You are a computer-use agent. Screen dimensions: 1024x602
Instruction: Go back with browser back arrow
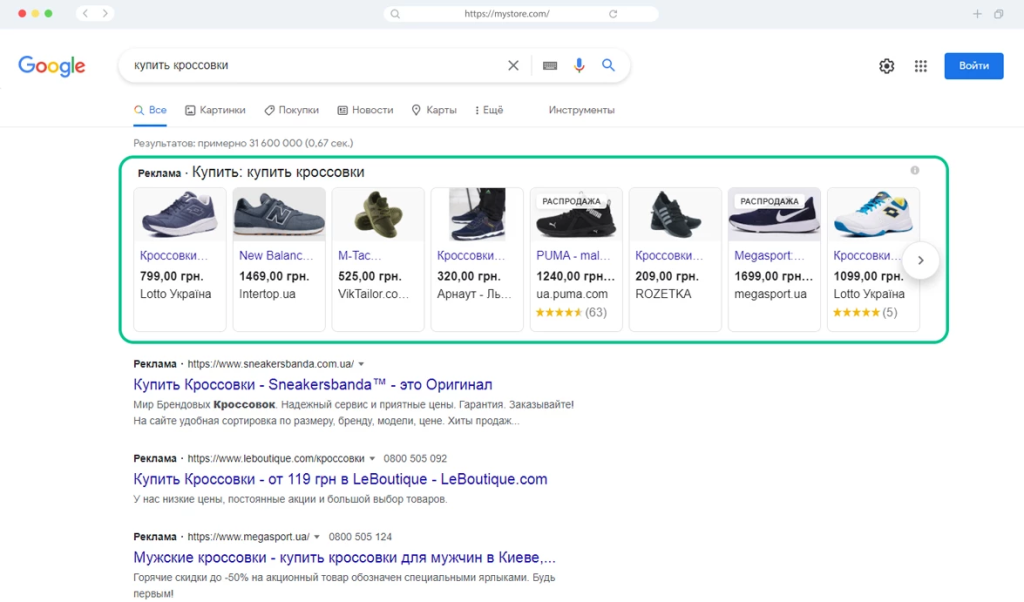85,14
